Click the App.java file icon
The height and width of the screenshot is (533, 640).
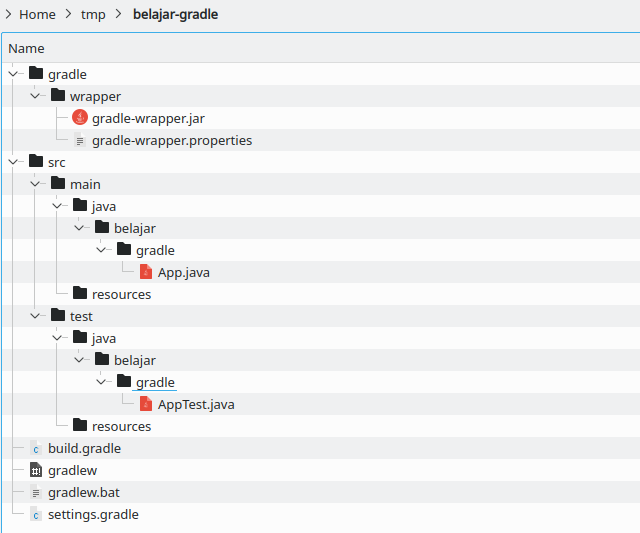click(x=146, y=272)
